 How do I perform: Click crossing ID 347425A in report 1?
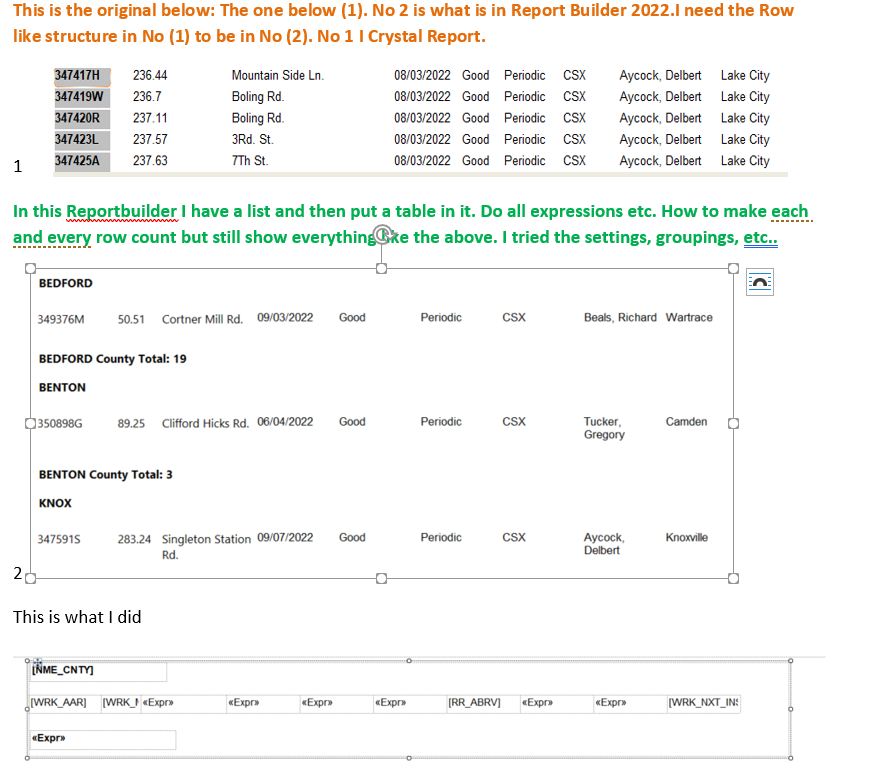pyautogui.click(x=77, y=161)
